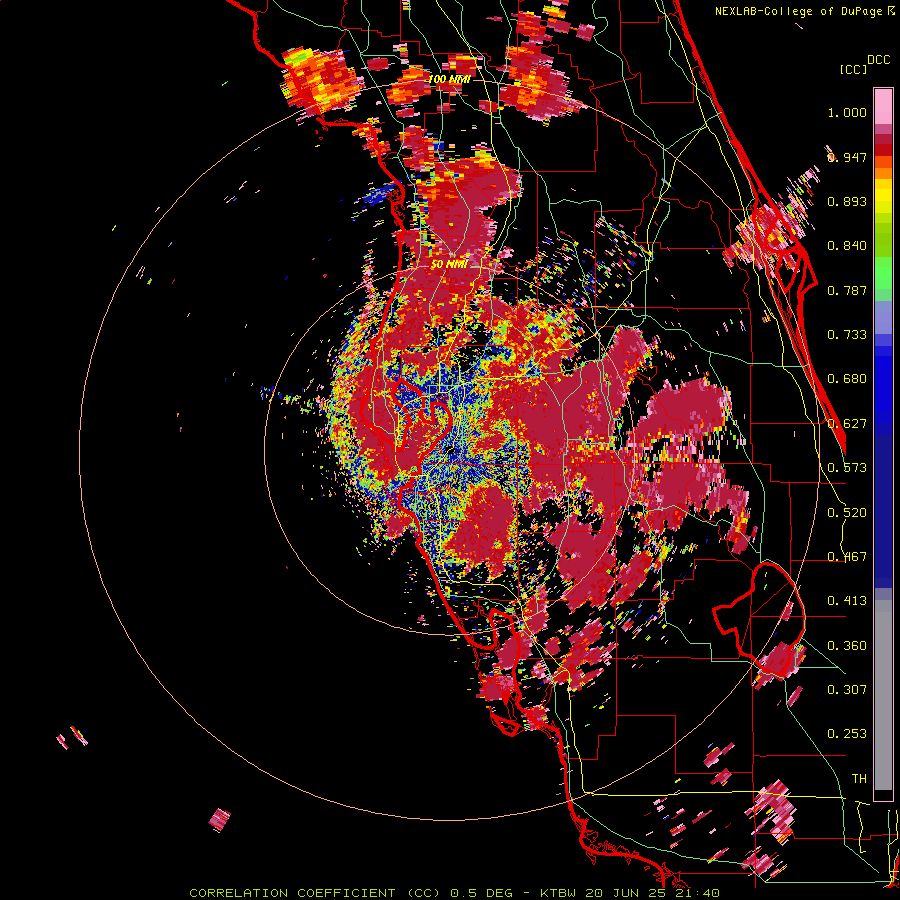Select the 0.413 scale value
The height and width of the screenshot is (900, 900).
847,601
